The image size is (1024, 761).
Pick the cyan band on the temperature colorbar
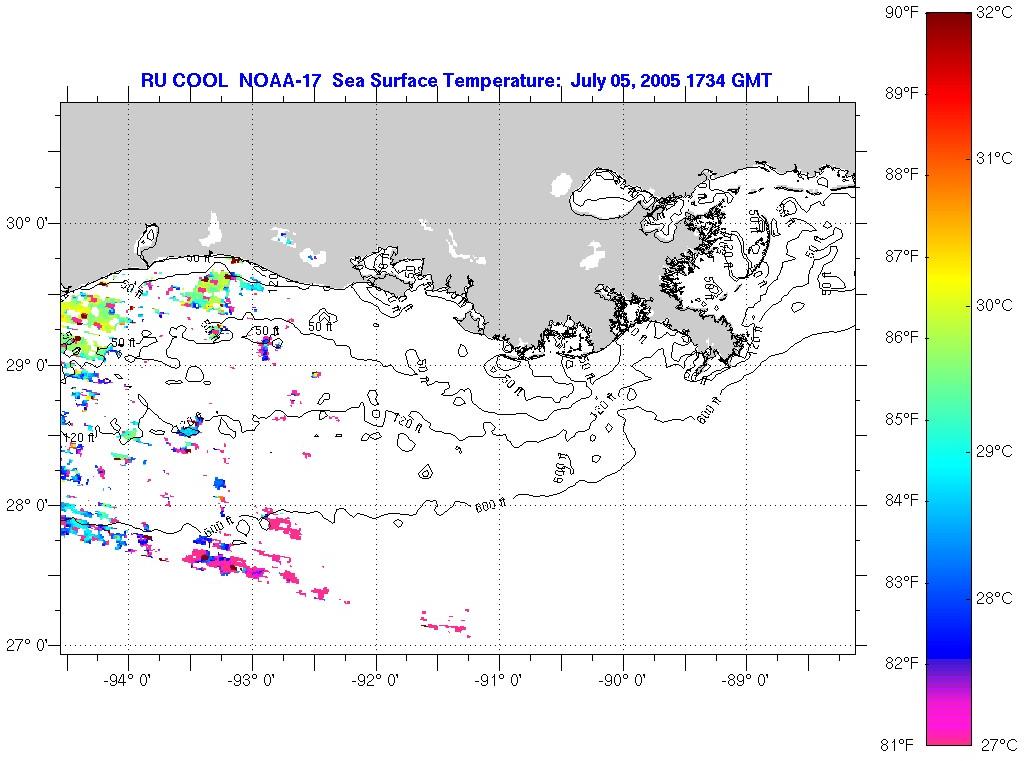(x=949, y=464)
